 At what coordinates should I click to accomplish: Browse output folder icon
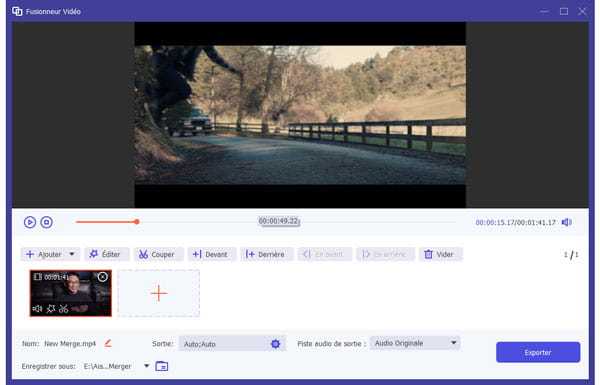pos(162,366)
